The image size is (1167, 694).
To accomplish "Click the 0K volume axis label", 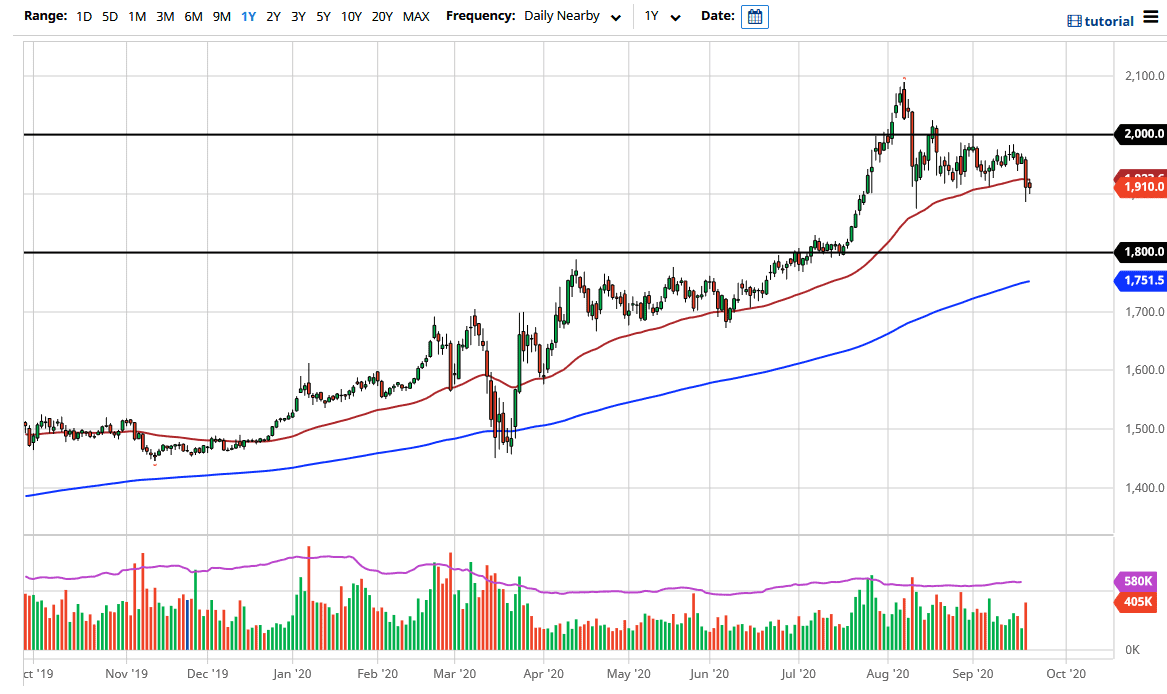I will (1132, 650).
